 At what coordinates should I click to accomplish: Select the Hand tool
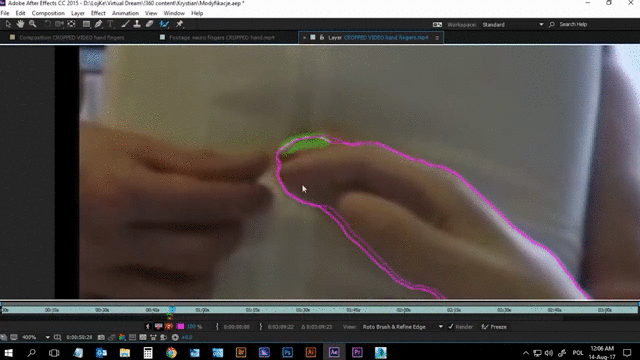point(20,24)
